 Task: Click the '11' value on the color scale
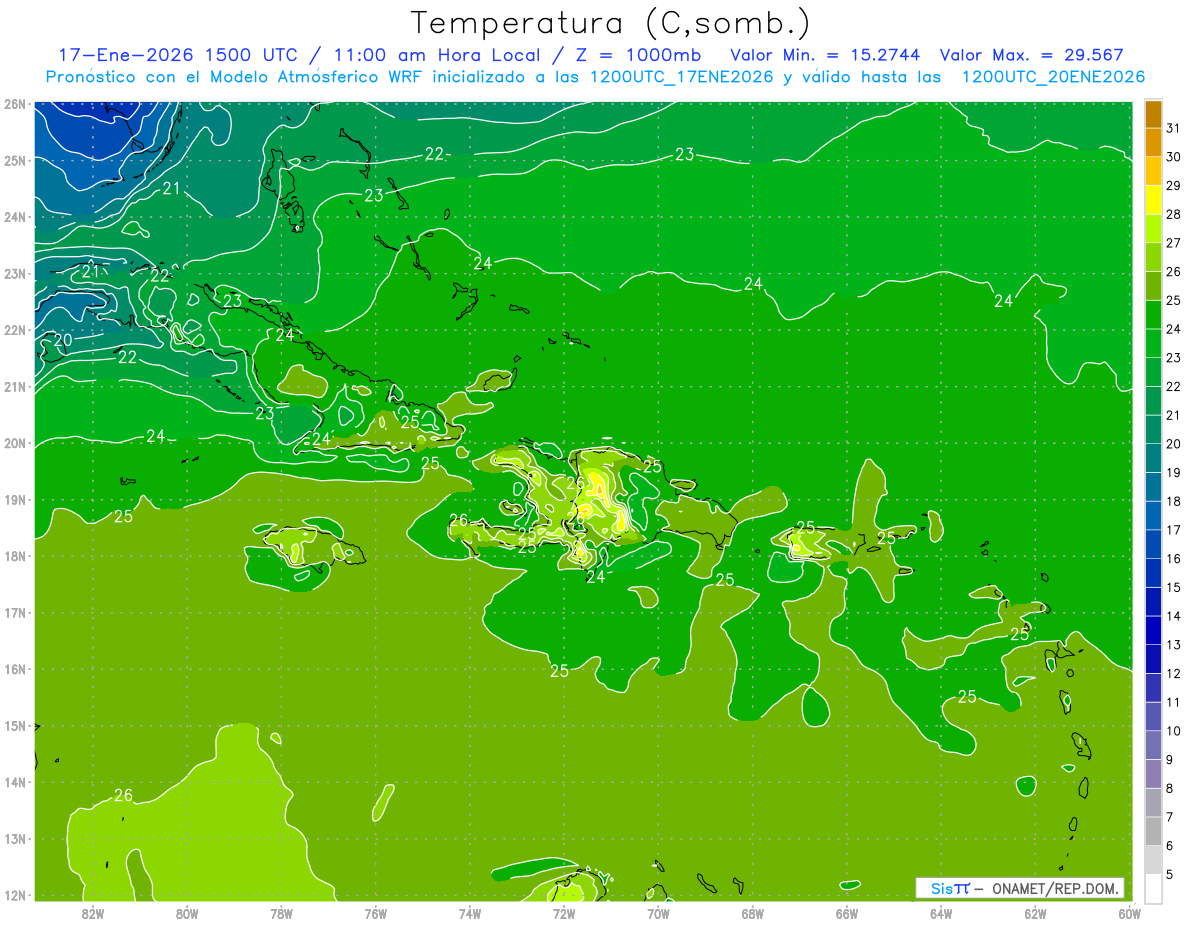[1174, 702]
